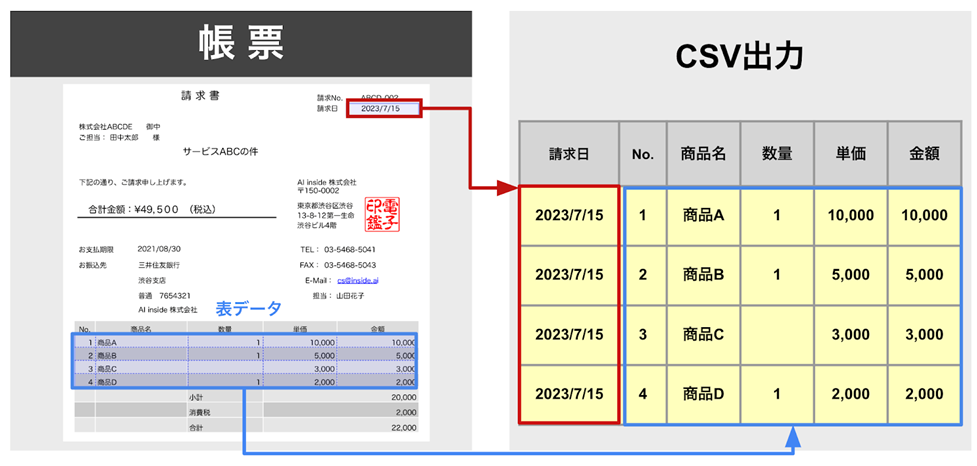
Task: Select the 商品D cell in CSV output
Action: coord(703,394)
